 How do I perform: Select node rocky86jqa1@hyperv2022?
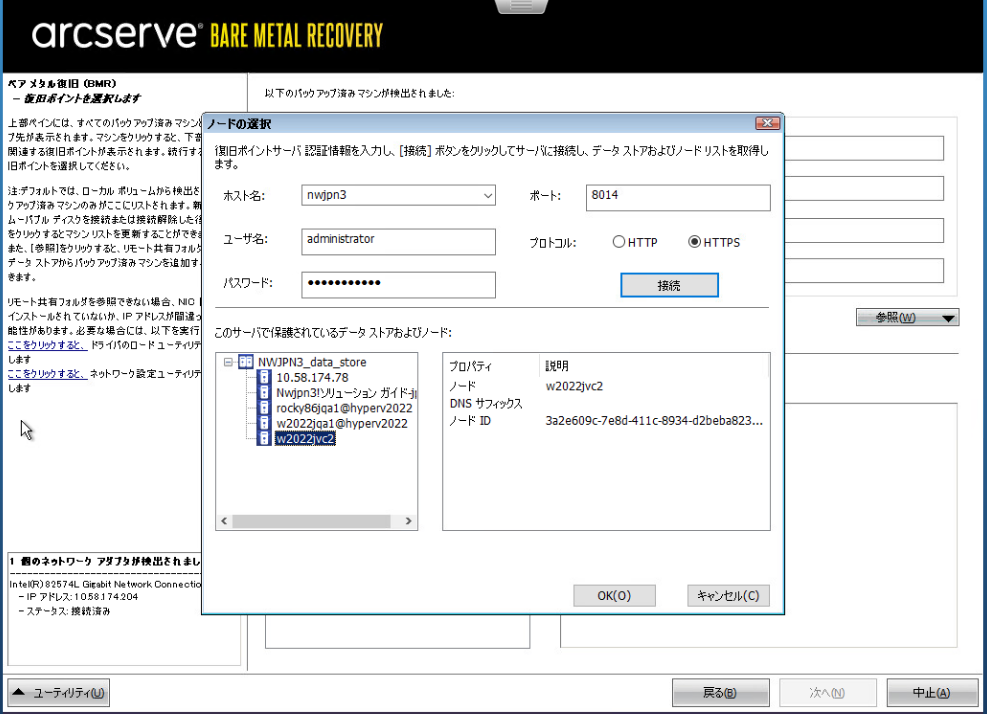coord(344,408)
